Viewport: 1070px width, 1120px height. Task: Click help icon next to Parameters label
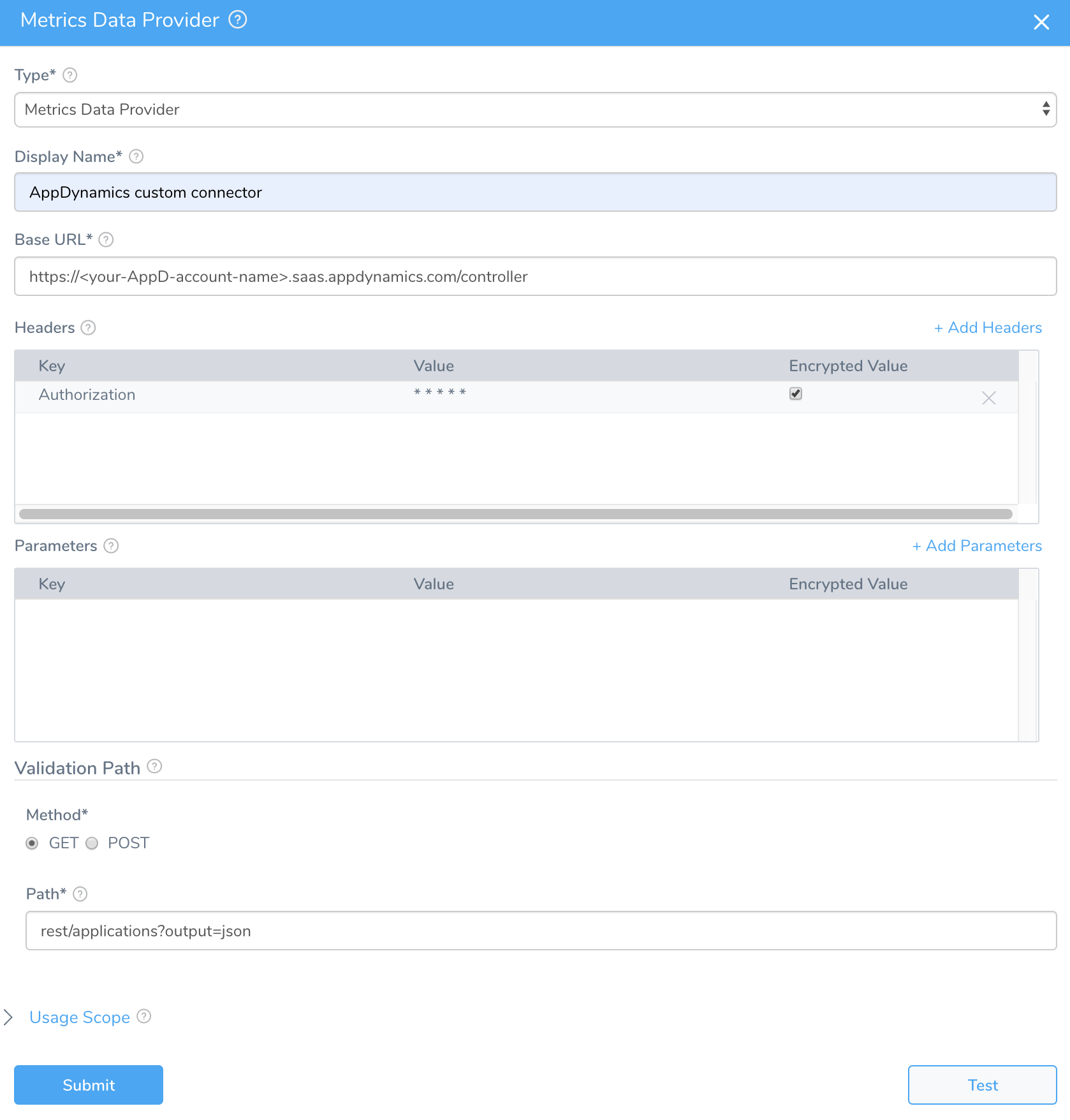[x=112, y=546]
